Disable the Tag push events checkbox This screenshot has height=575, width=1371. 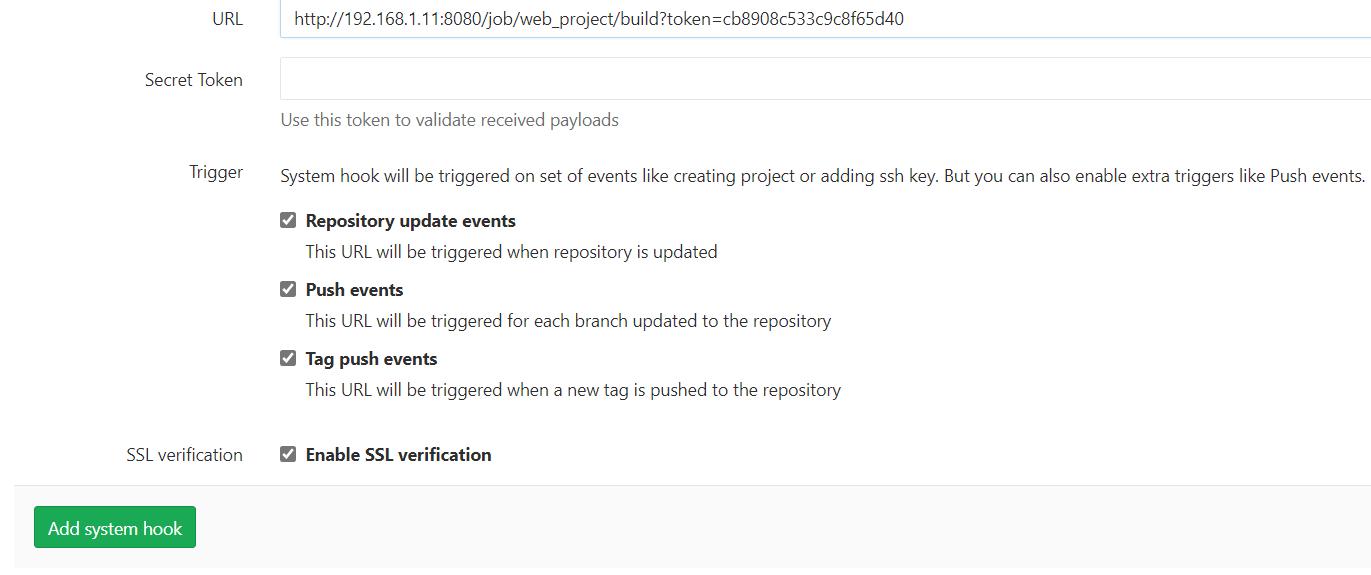(x=288, y=359)
